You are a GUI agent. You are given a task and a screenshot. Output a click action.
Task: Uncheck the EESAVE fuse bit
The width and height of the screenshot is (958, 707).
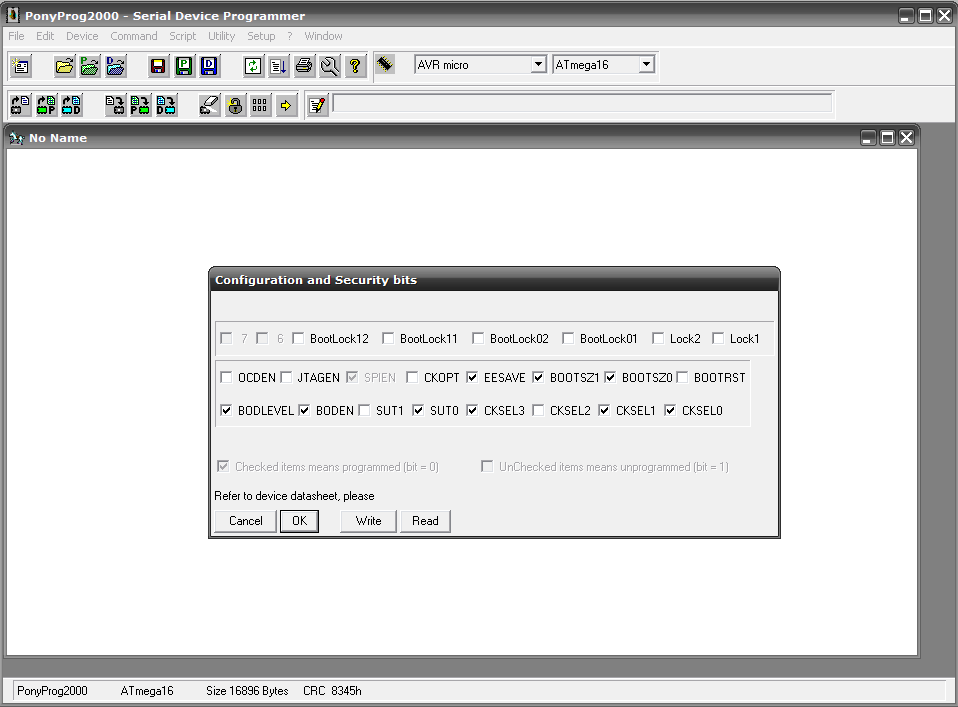(472, 378)
